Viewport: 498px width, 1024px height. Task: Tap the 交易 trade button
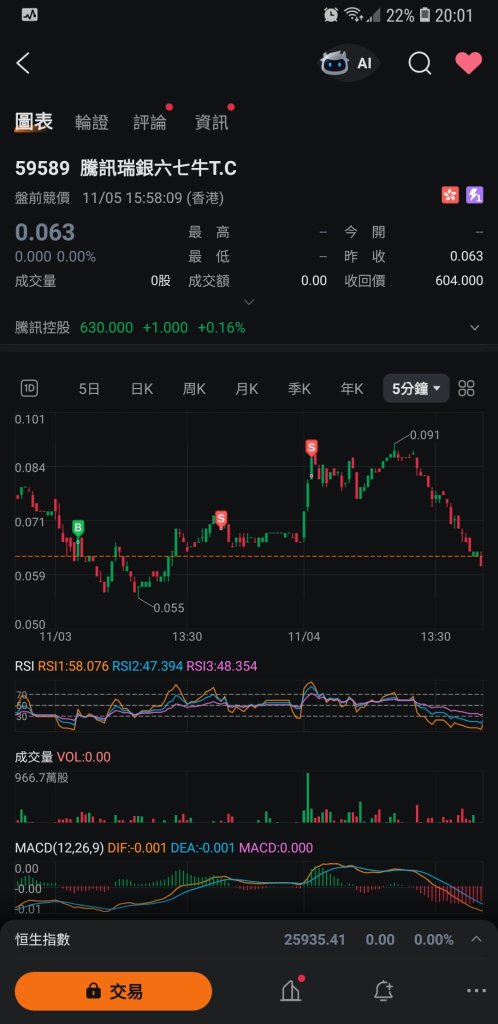point(114,991)
